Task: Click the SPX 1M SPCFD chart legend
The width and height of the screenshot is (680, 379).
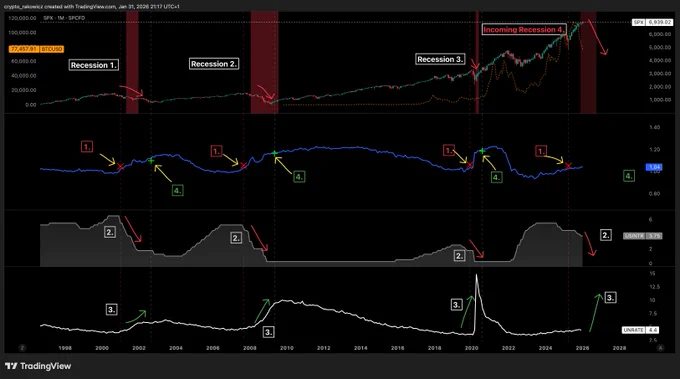Action: point(64,18)
